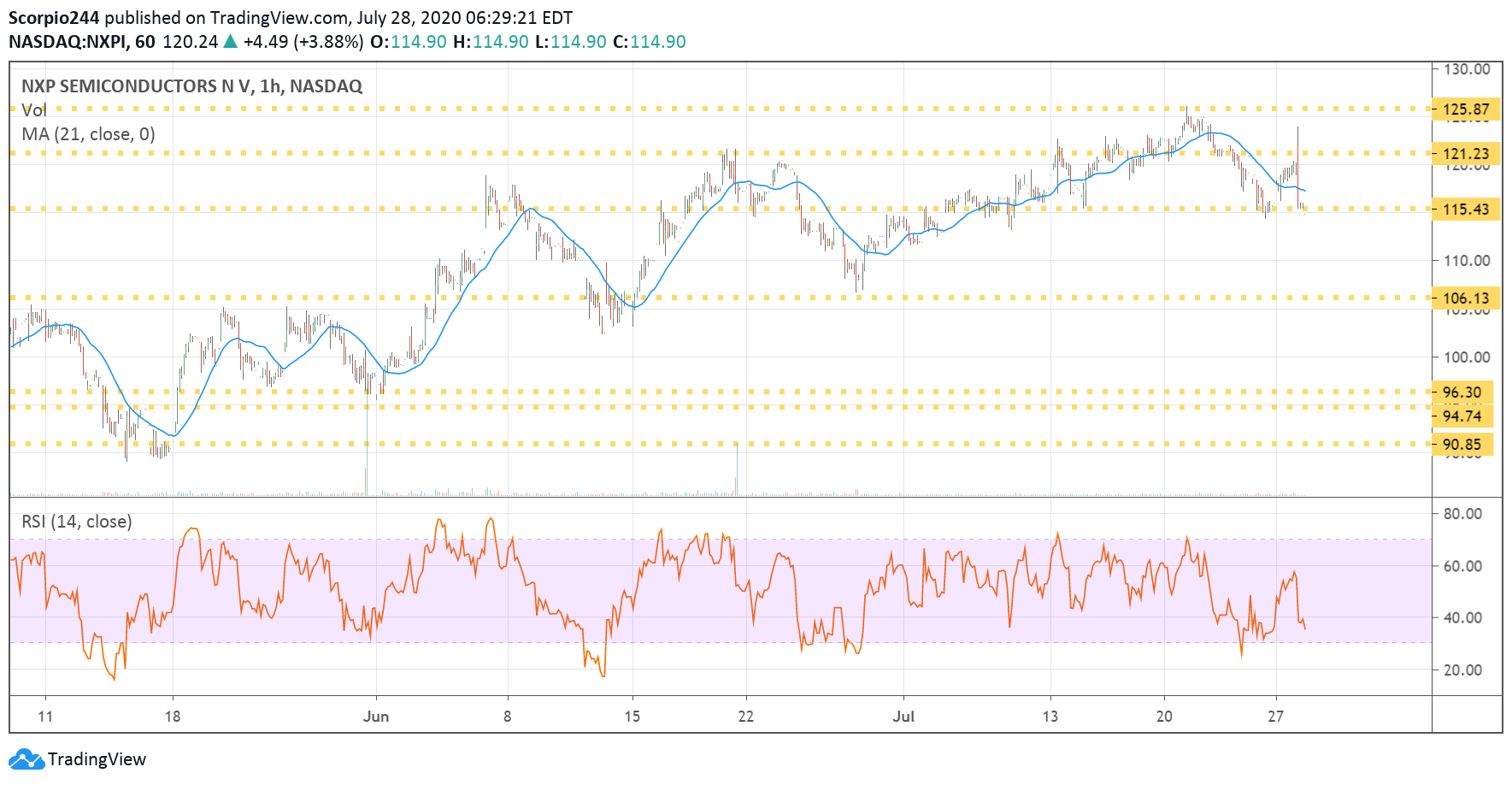Click the 8 date axis label

point(508,717)
